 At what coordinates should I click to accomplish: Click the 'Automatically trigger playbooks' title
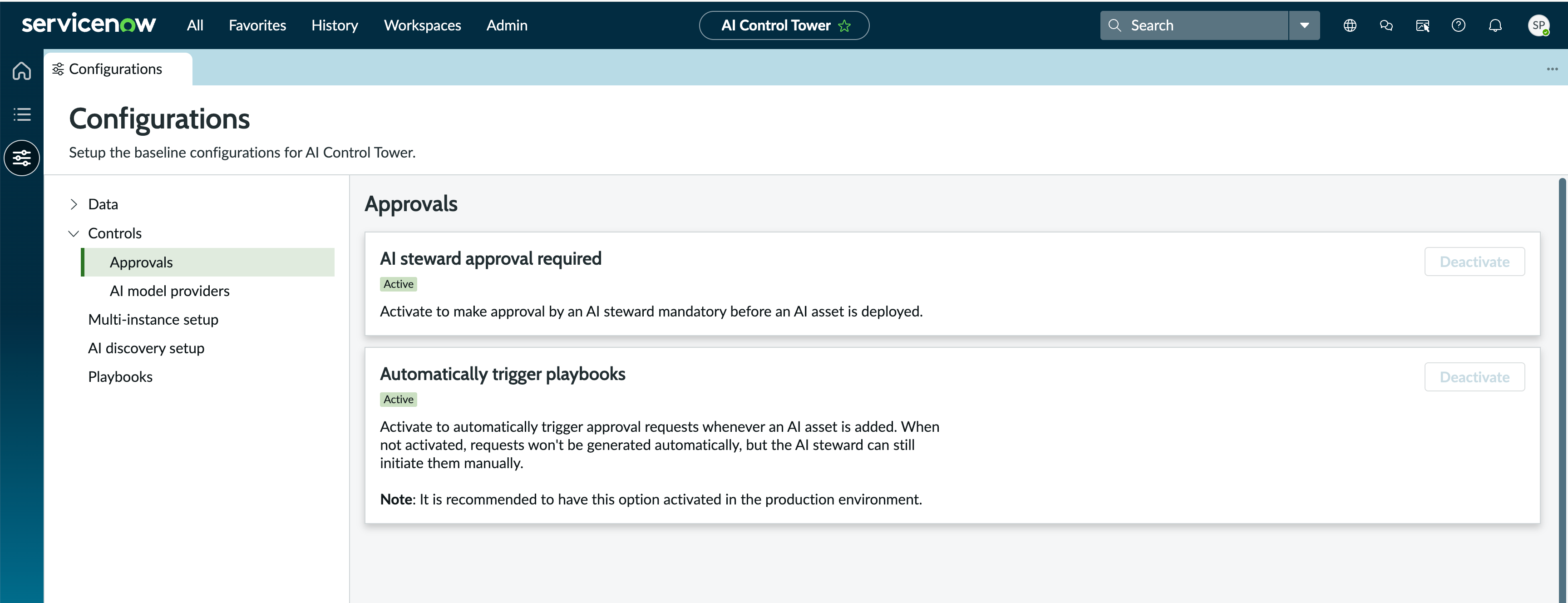point(502,373)
